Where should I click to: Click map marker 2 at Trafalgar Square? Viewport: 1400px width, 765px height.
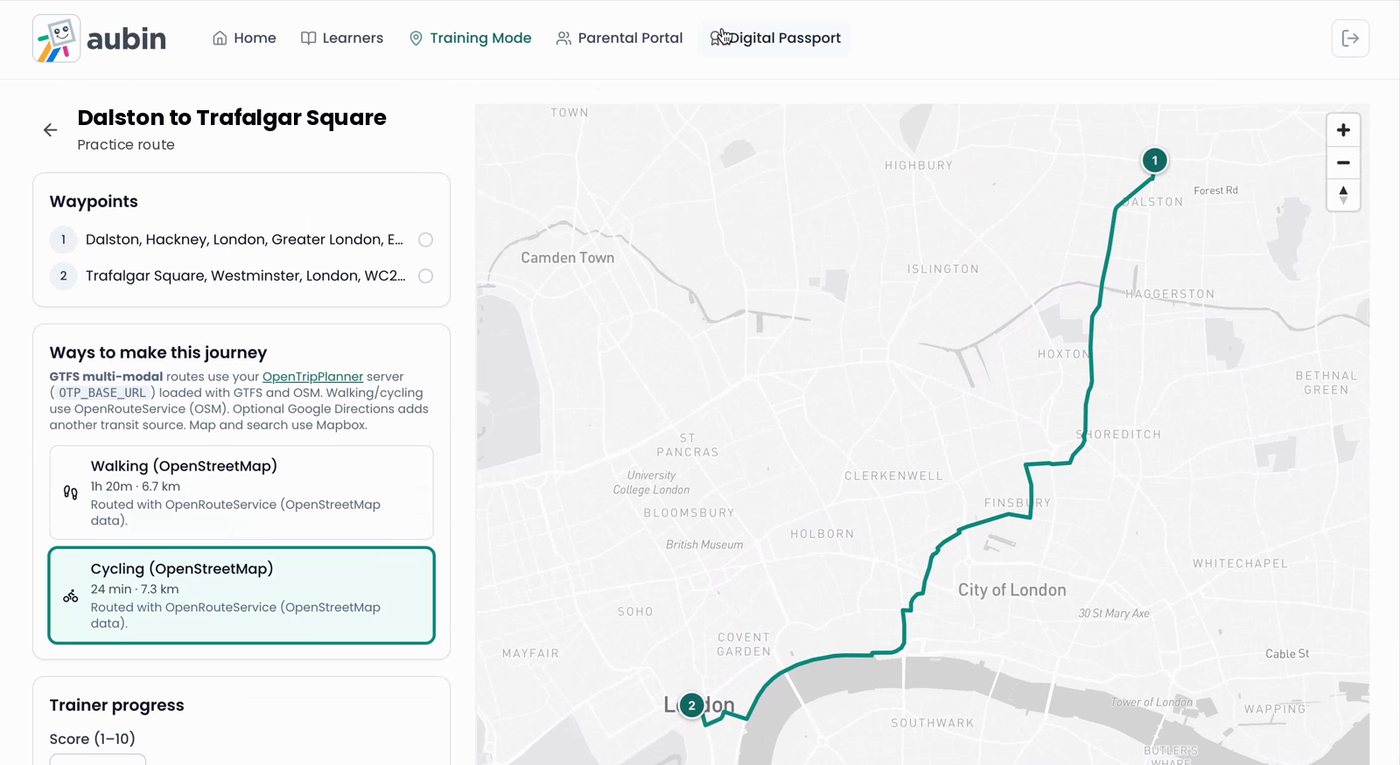691,705
